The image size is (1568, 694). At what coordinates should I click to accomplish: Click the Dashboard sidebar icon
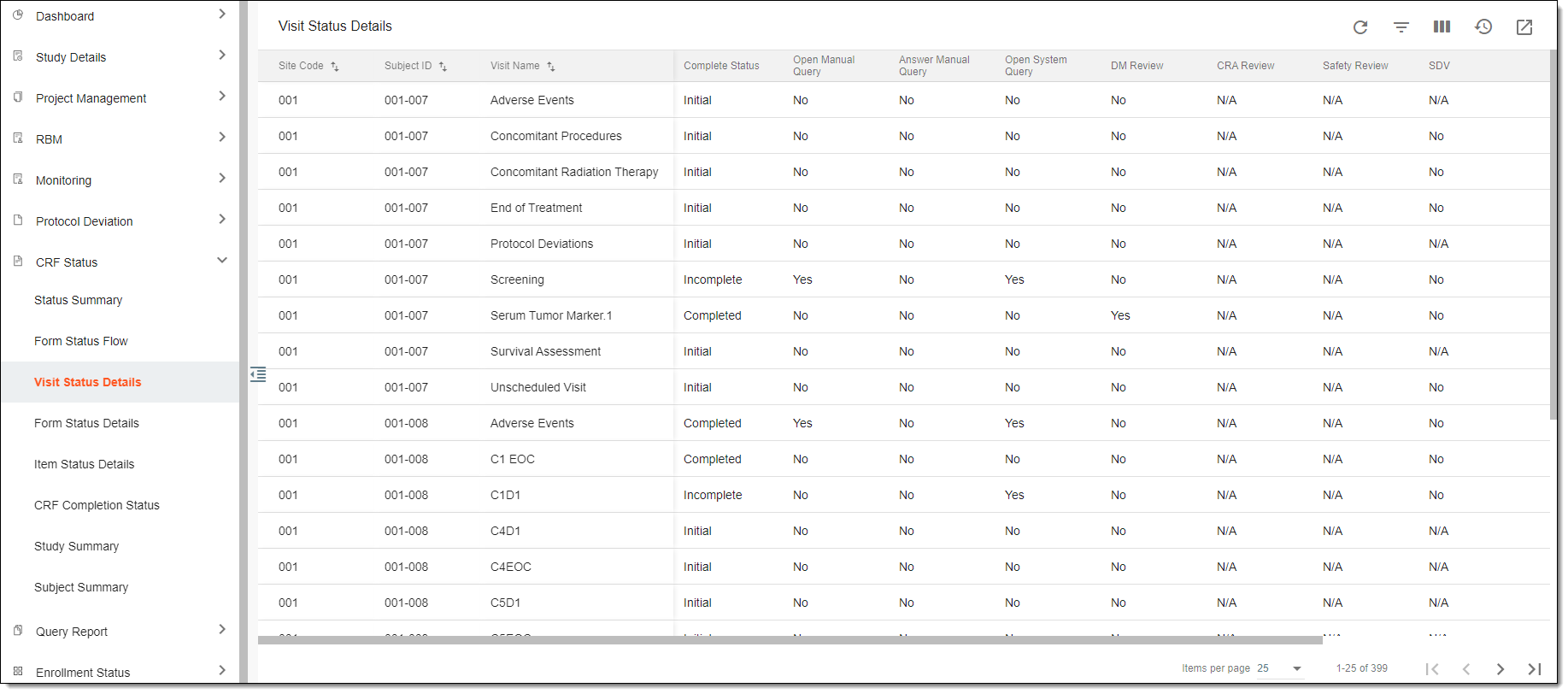tap(18, 15)
